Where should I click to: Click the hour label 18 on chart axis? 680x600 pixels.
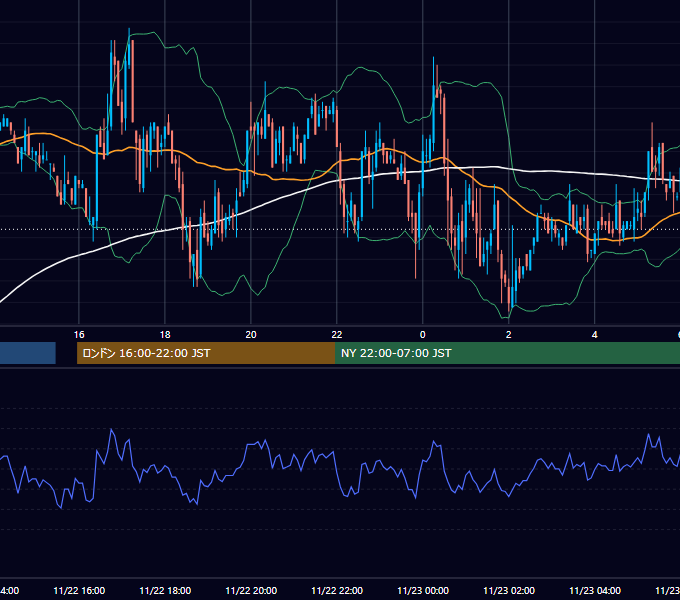(165, 335)
